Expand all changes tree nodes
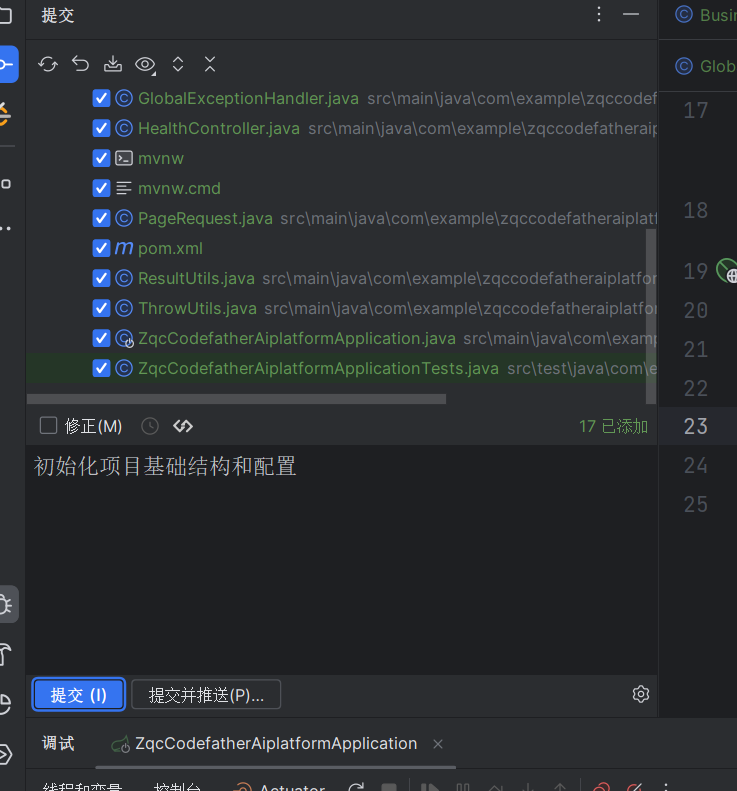Image resolution: width=737 pixels, height=791 pixels. [x=178, y=64]
